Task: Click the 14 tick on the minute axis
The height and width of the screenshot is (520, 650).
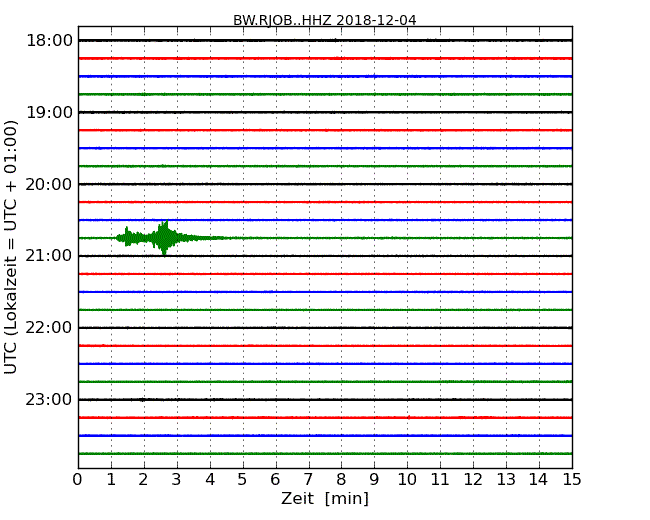Action: 538,479
